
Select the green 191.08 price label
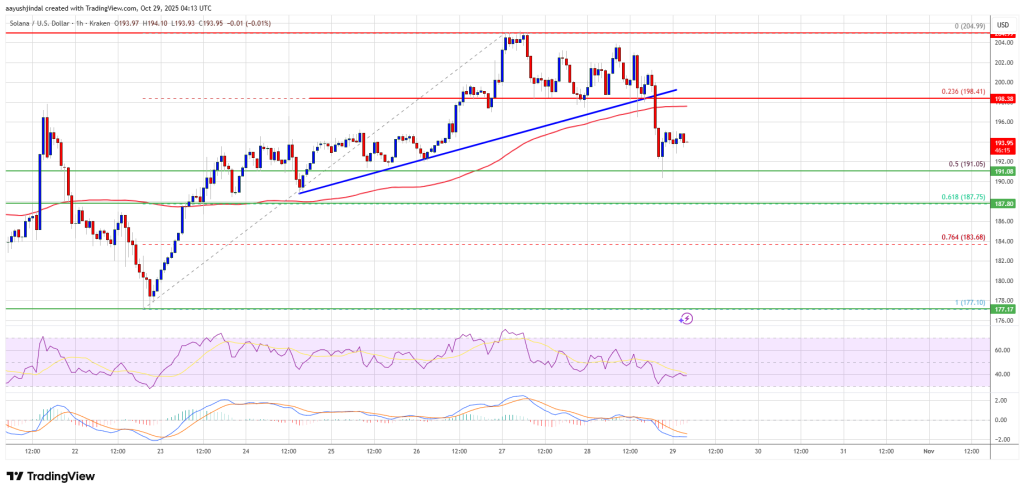tap(1004, 171)
